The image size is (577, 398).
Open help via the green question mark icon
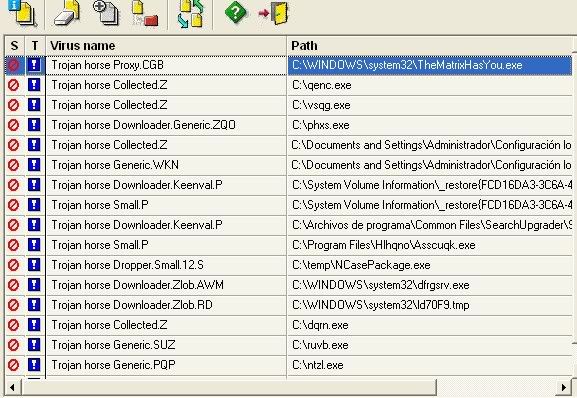[x=236, y=12]
